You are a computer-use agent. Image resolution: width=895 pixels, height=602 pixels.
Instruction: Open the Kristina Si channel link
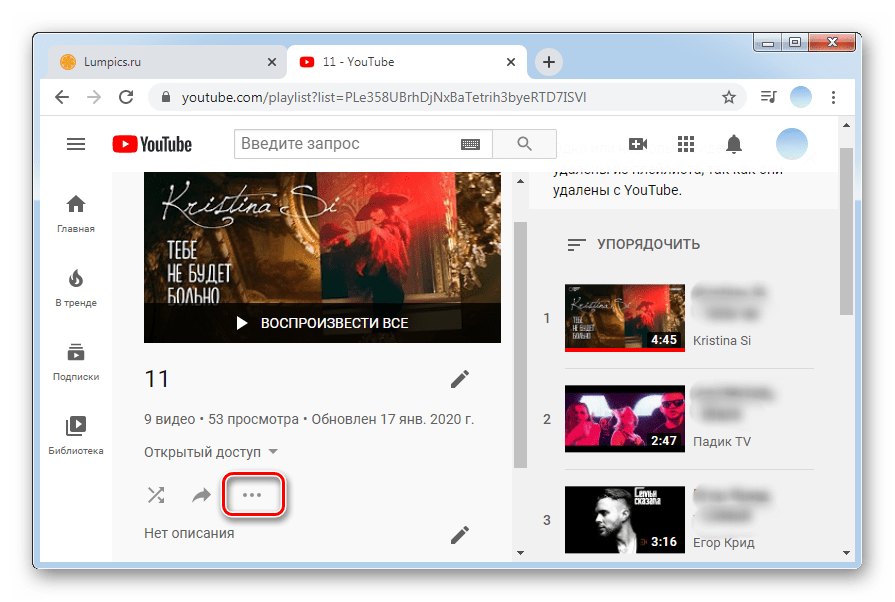721,341
